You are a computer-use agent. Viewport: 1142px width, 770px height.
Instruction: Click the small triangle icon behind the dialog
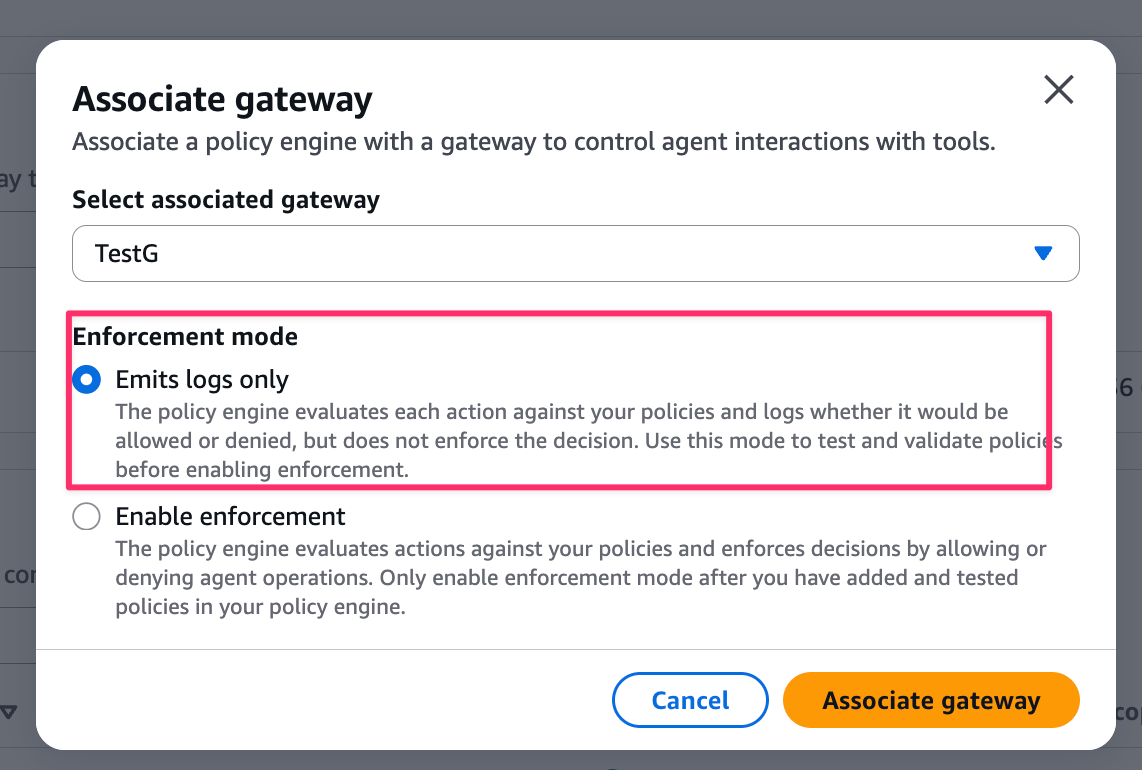click(9, 712)
